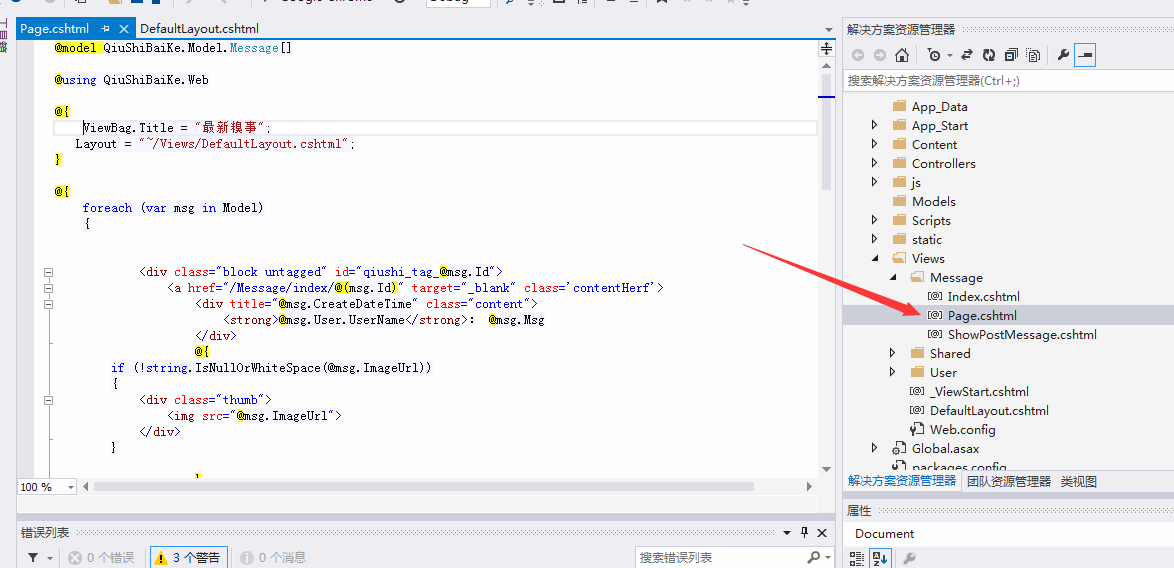Click the Error List search magnifier icon
This screenshot has height=568, width=1174.
click(813, 558)
